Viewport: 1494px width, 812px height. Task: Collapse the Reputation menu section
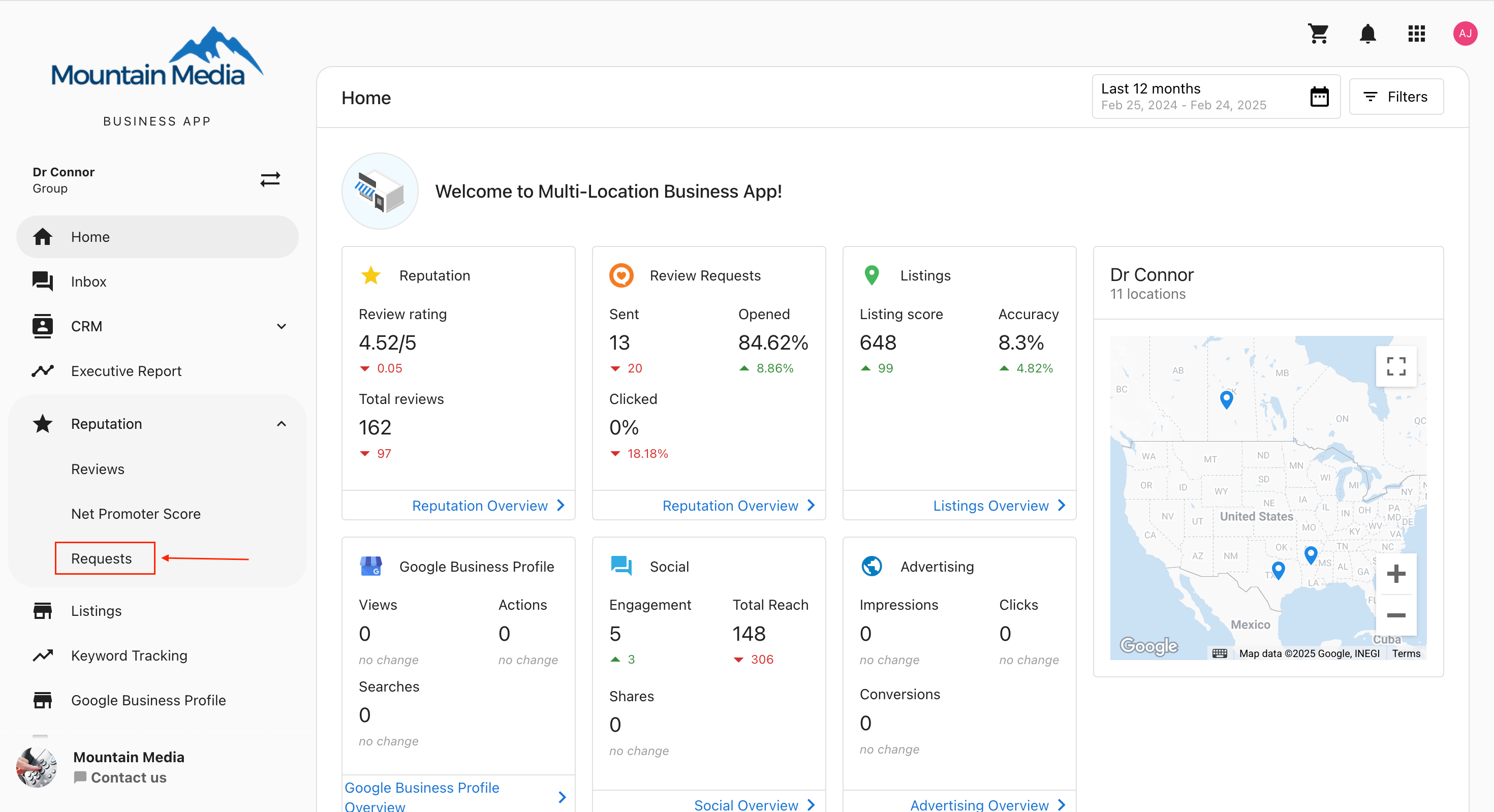[x=282, y=424]
